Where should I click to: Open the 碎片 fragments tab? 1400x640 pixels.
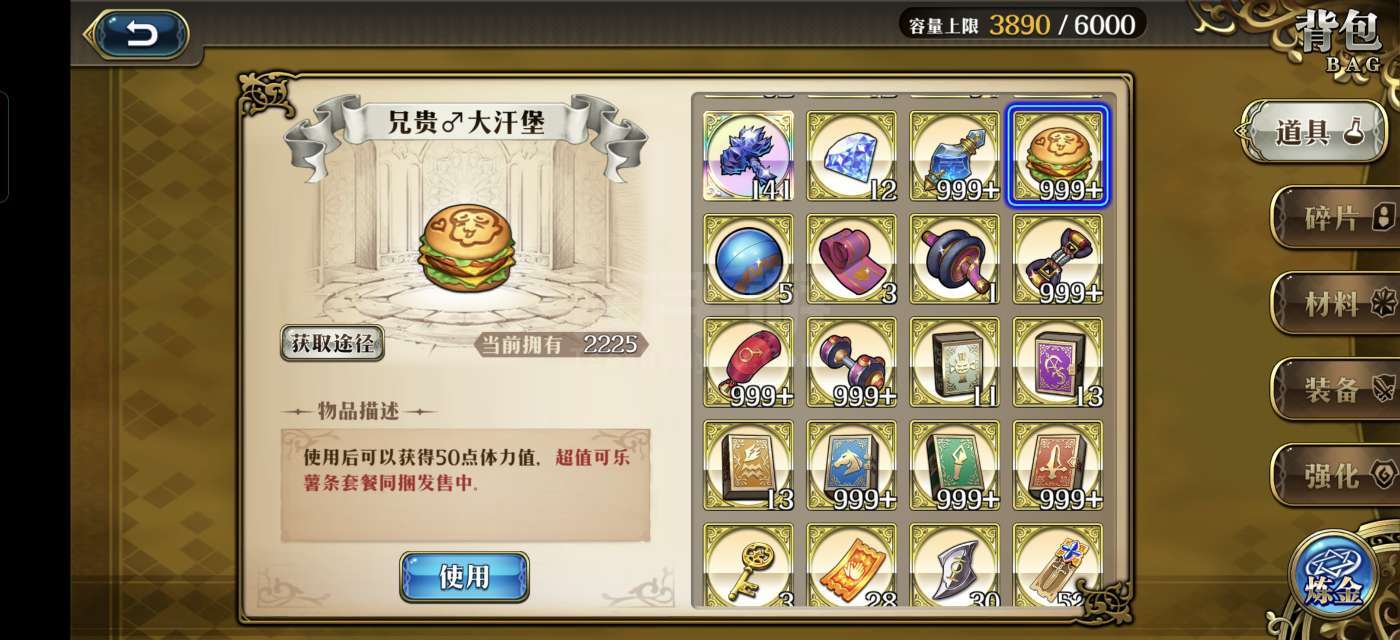click(x=1335, y=217)
